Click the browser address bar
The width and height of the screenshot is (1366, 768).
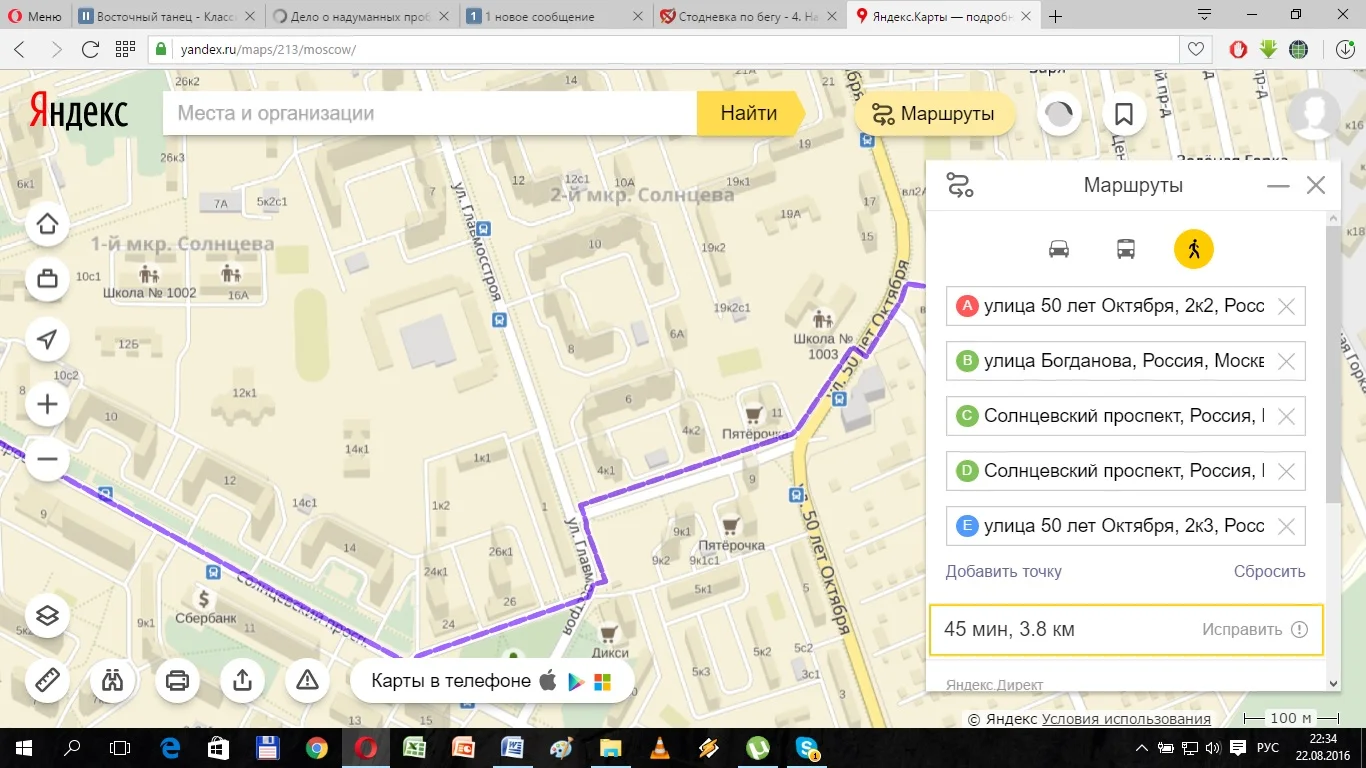(x=664, y=49)
